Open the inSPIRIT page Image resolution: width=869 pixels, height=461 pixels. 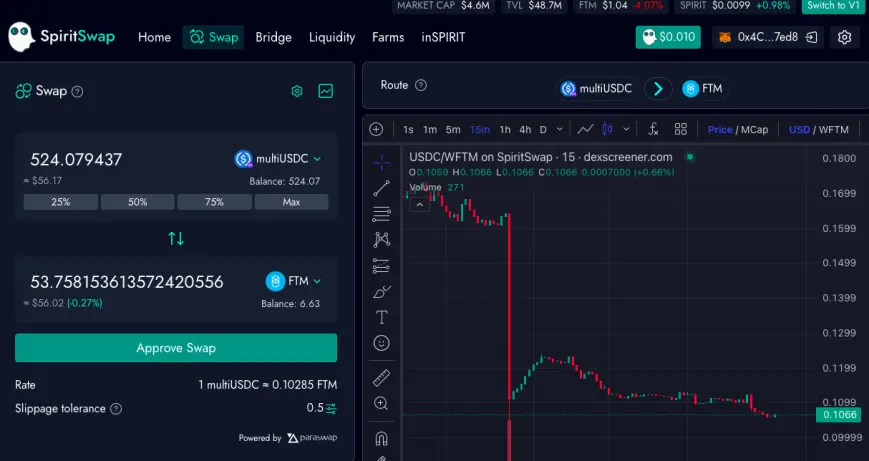[443, 37]
